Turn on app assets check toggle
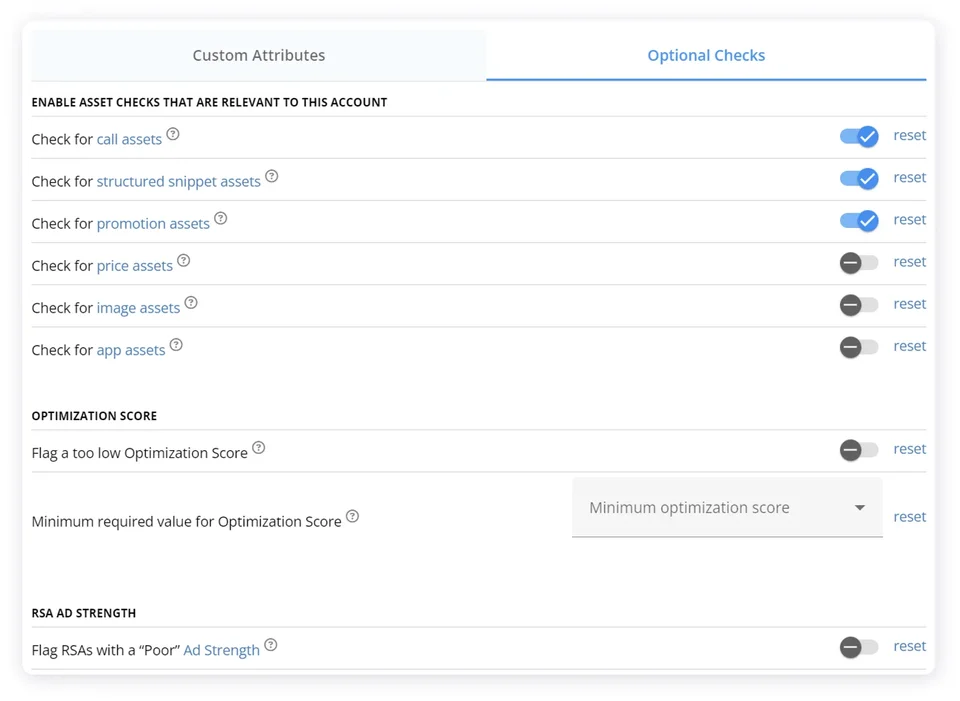Viewport: 960px width, 701px height. point(859,347)
